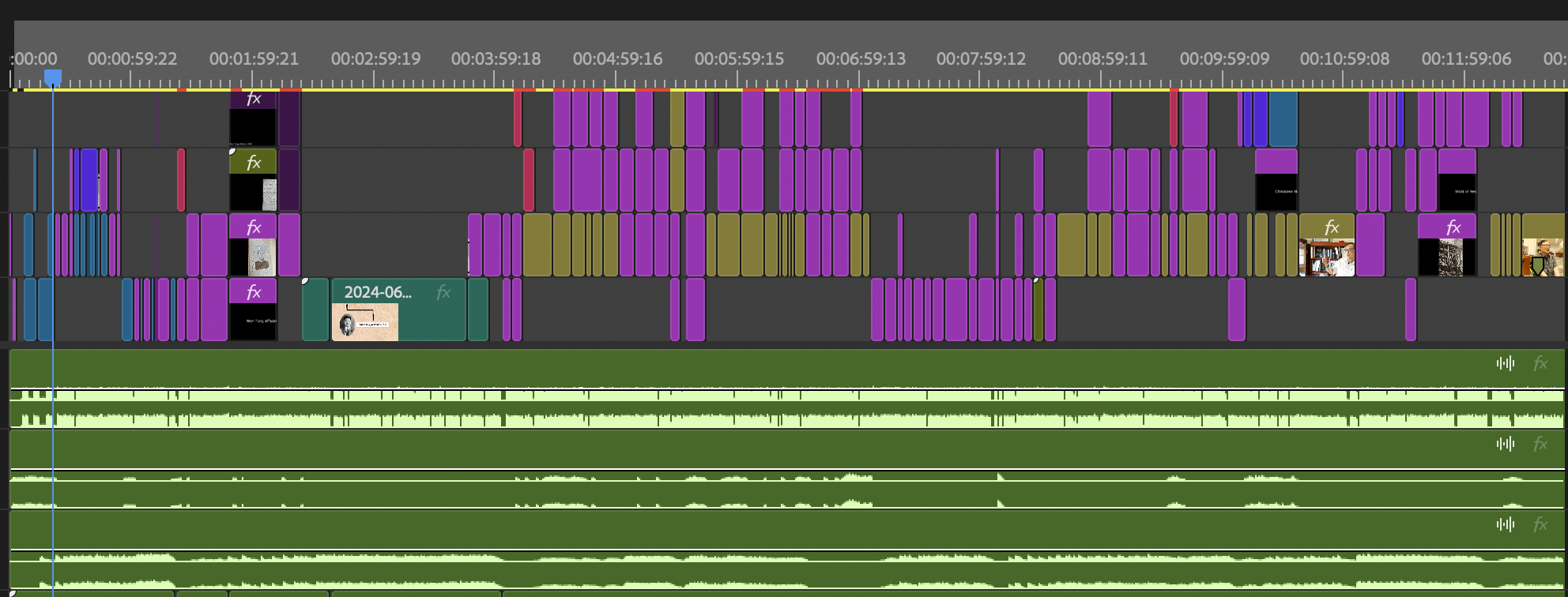Select the ID portrait photo thumbnail
Screen dimensions: 1568x597
click(262, 257)
